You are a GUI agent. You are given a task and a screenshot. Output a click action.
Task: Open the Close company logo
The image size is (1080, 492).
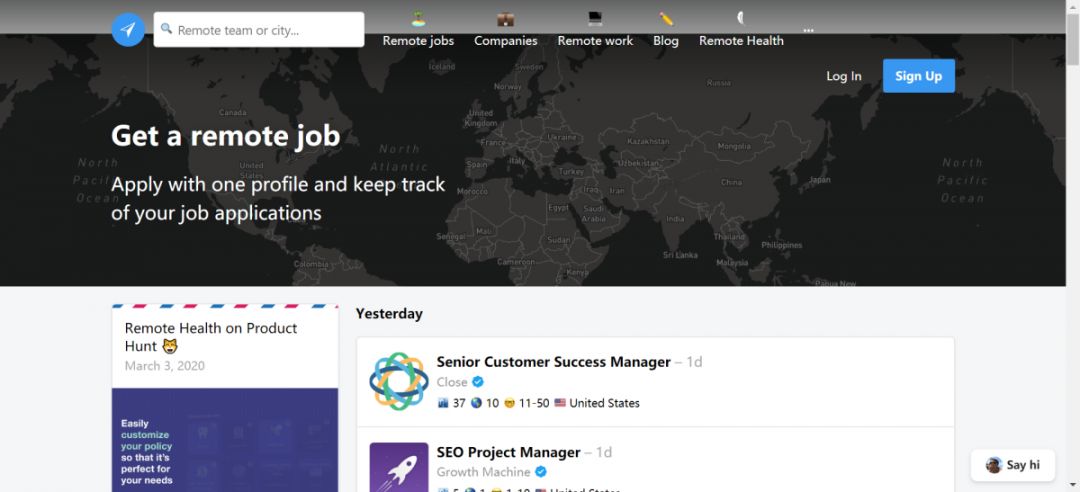pyautogui.click(x=399, y=381)
